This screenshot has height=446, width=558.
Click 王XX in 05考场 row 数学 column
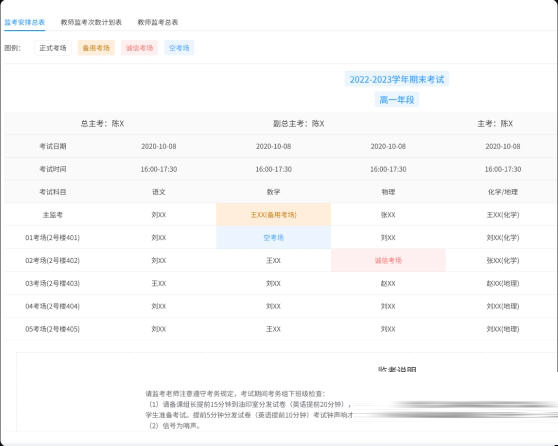click(x=273, y=329)
